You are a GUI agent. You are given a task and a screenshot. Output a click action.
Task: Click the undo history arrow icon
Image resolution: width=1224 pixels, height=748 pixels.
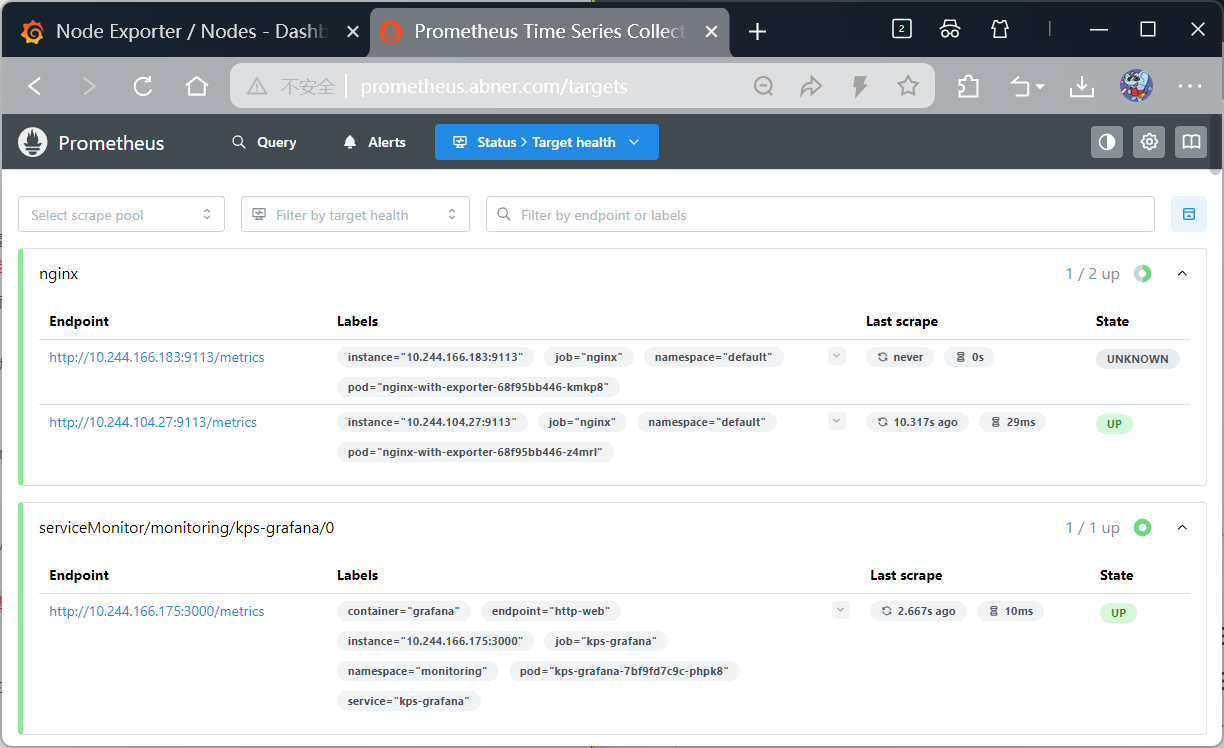pyautogui.click(x=1027, y=87)
